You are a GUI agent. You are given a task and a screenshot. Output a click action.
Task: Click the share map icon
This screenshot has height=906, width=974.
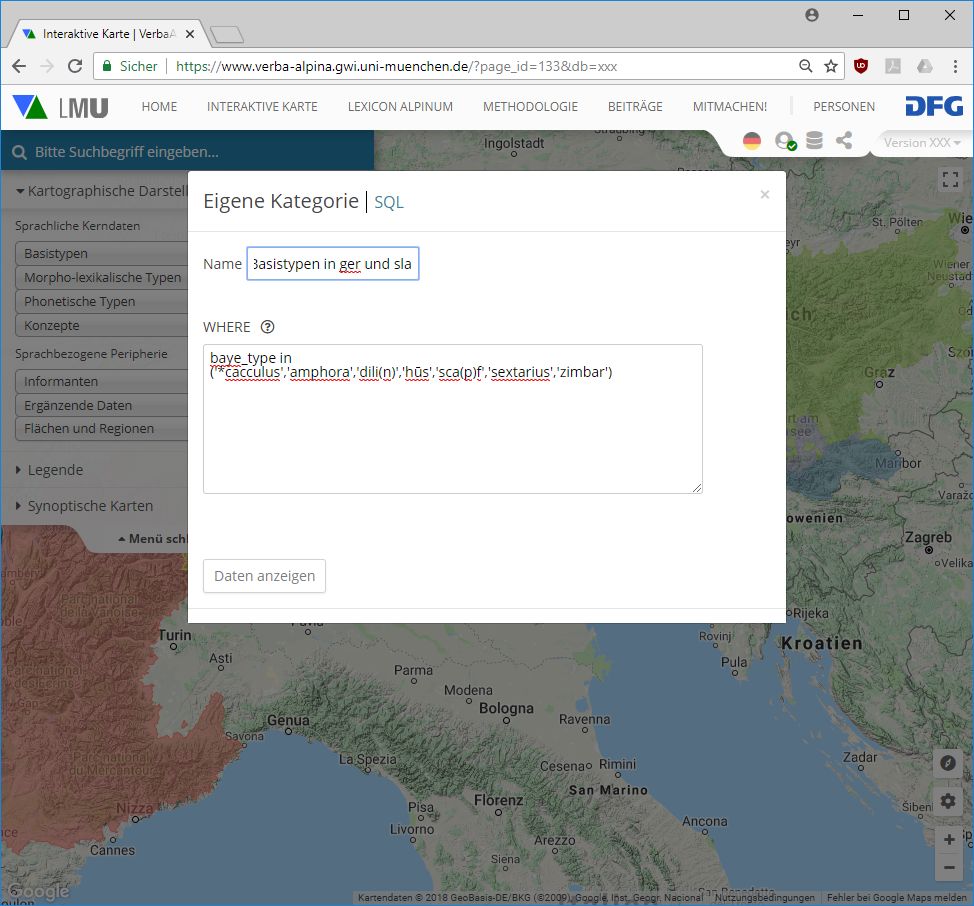click(x=844, y=141)
